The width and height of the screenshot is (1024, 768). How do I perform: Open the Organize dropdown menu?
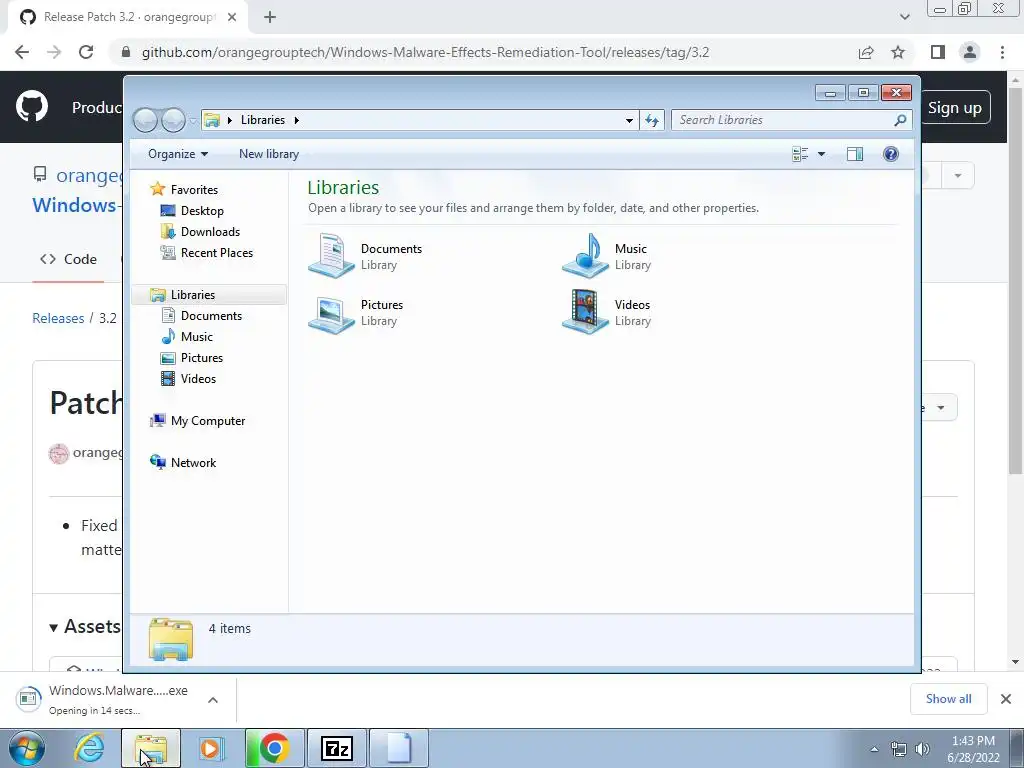[x=178, y=154]
